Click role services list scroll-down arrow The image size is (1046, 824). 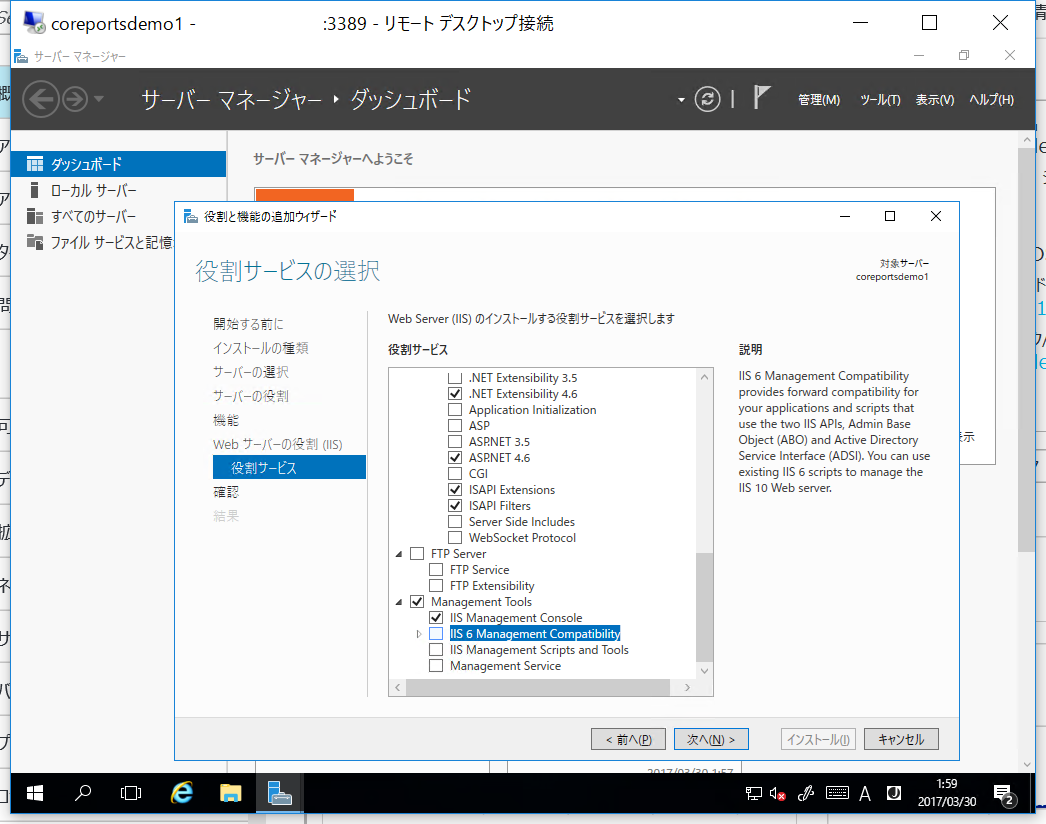704,671
